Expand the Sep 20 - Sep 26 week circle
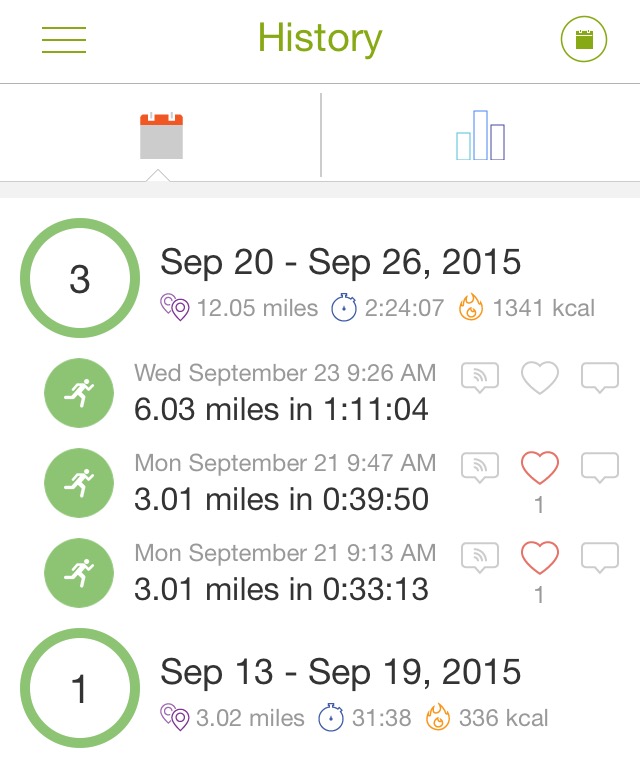This screenshot has width=640, height=759. tap(80, 279)
